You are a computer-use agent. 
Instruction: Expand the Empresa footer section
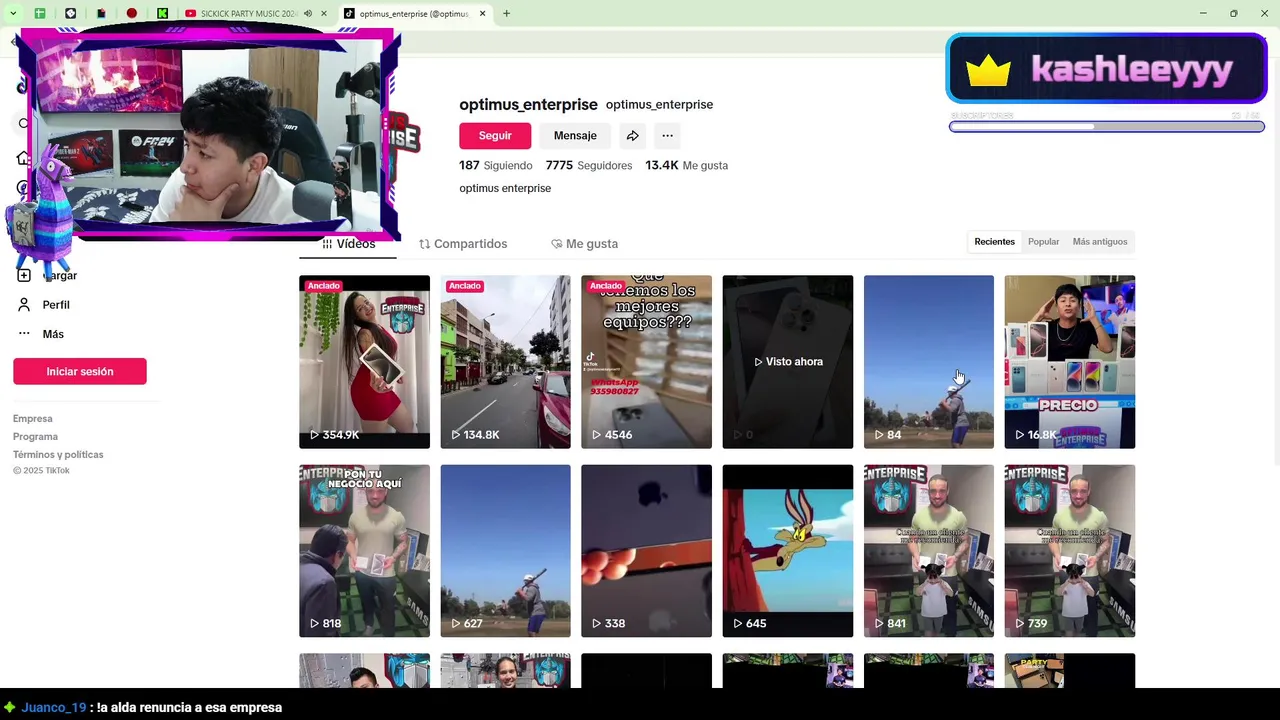click(x=33, y=419)
